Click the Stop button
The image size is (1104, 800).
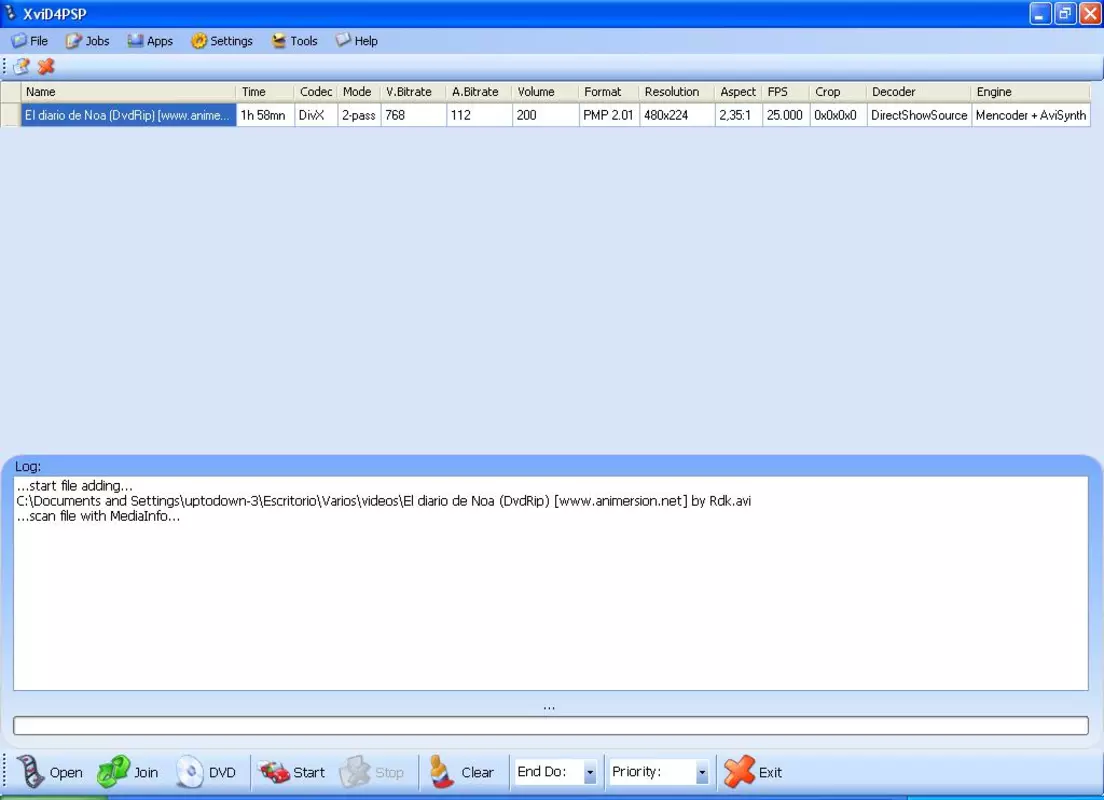tap(372, 772)
